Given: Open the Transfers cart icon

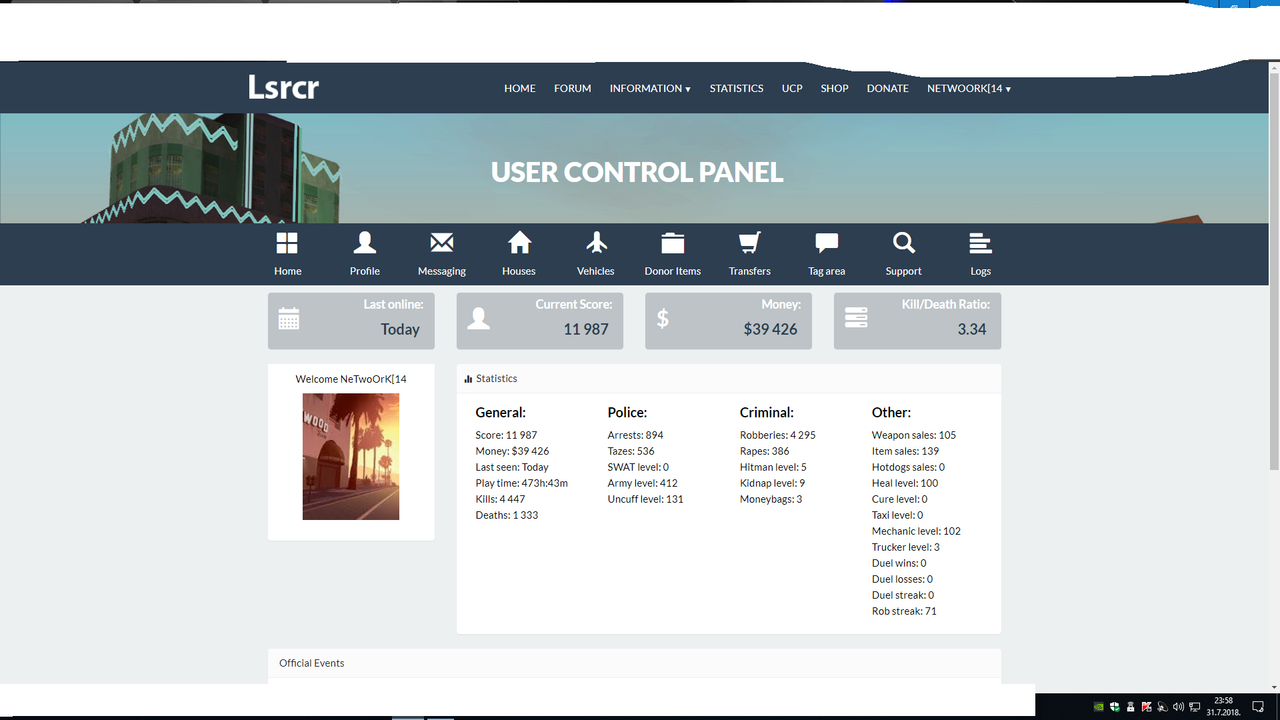Looking at the screenshot, I should click(750, 243).
